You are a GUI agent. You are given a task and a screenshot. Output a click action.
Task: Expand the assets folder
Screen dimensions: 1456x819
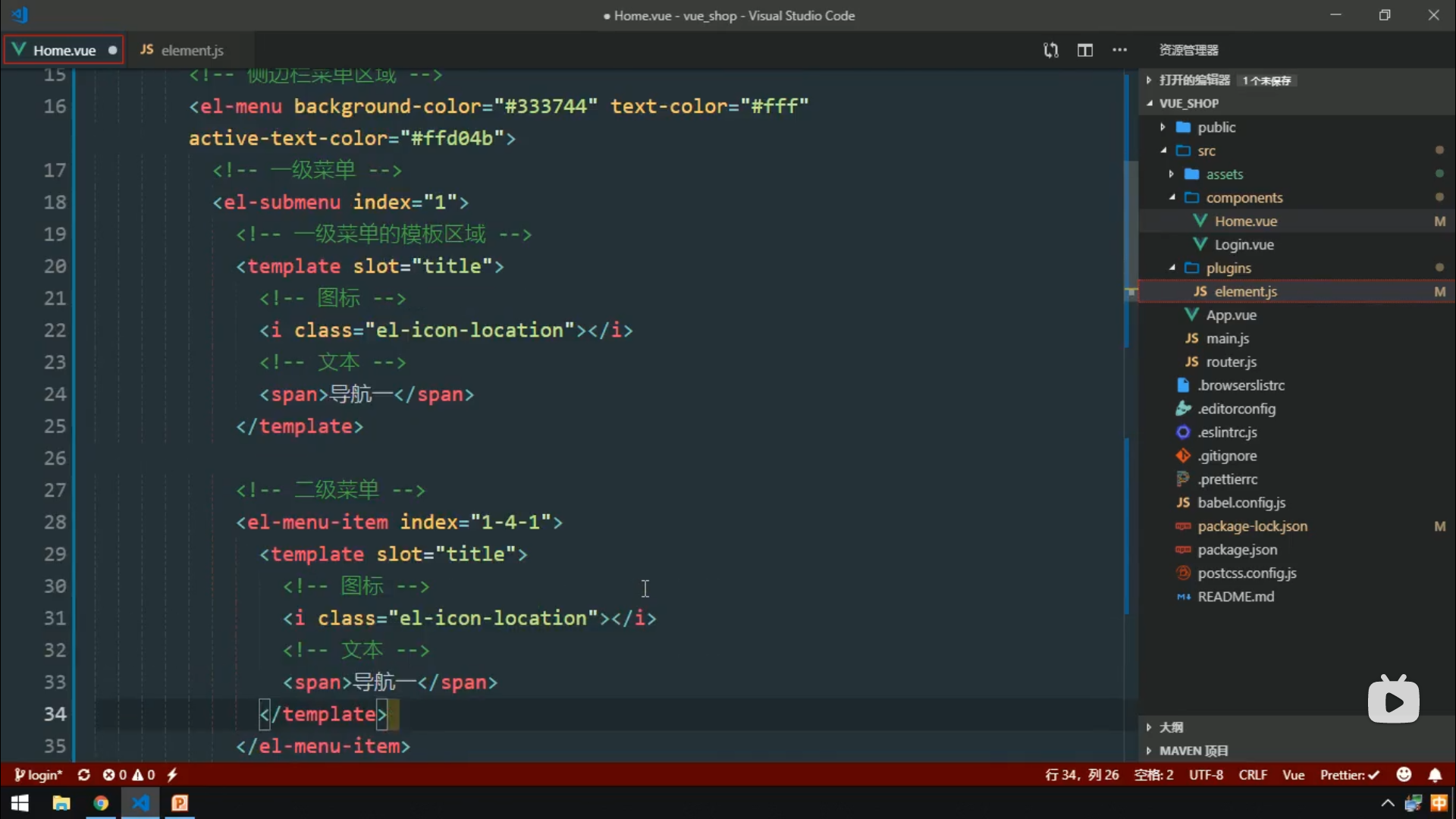tap(1172, 174)
